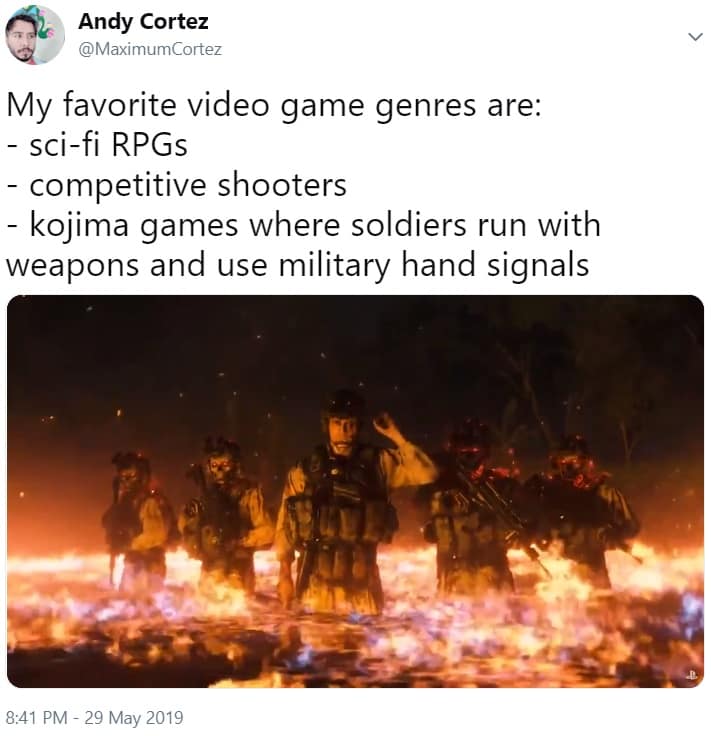
Task: Click the 8:41 PM timestamp
Action: coord(36,717)
